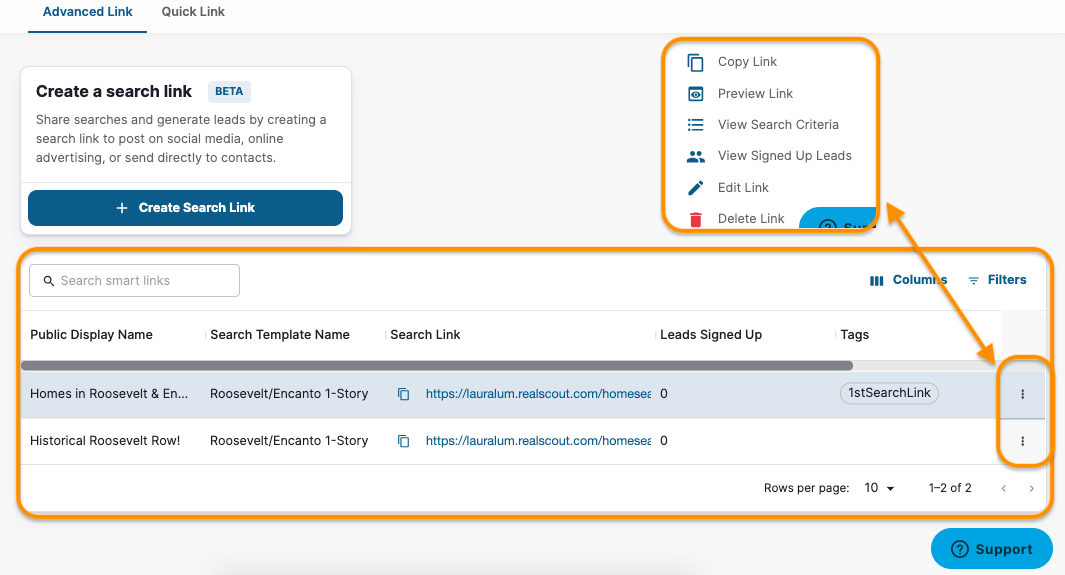
Task: Open the three-dot menu for Homes in Roosevelt
Action: (1022, 394)
